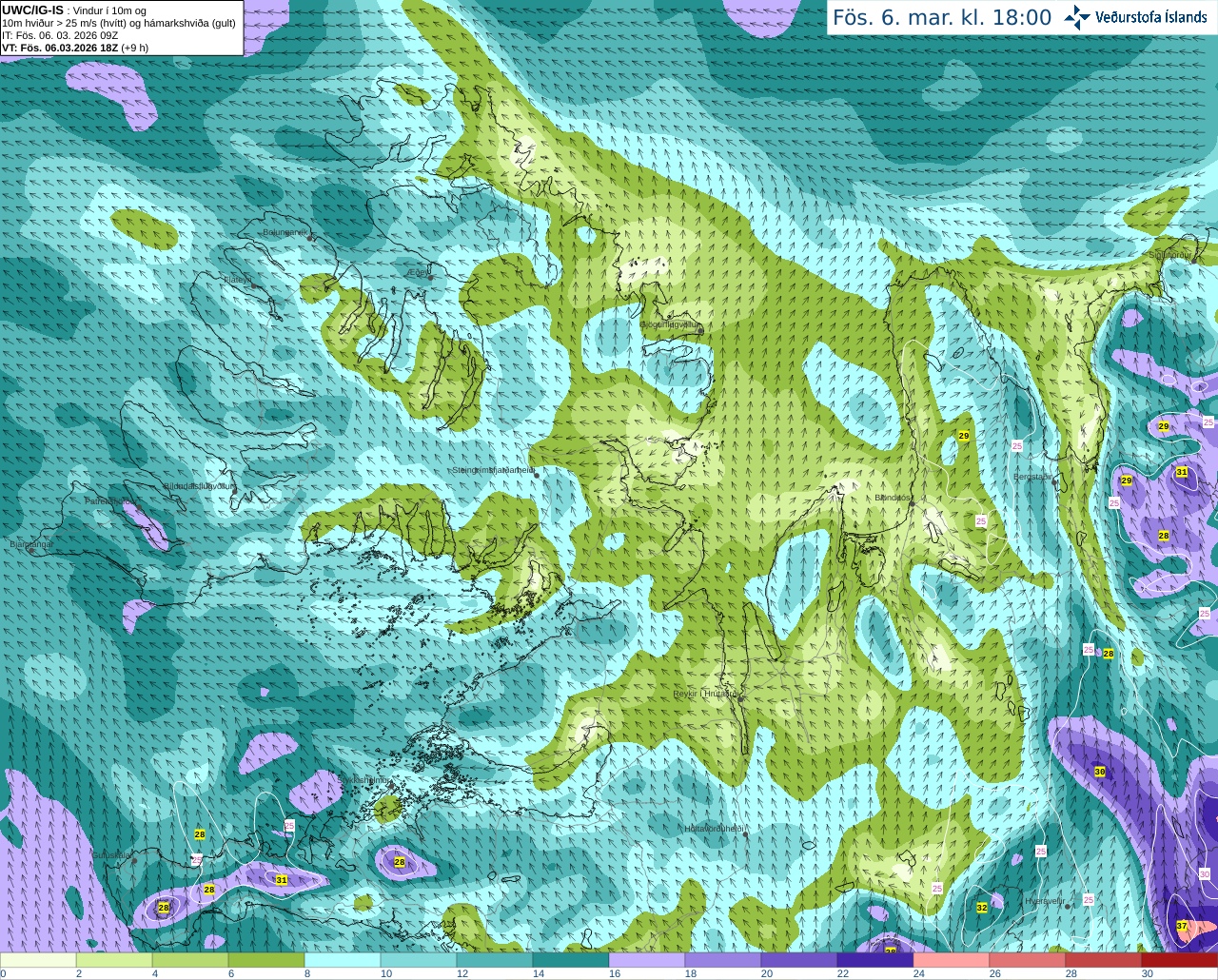Click the legend scale number 8
The width and height of the screenshot is (1218, 980).
click(x=306, y=973)
